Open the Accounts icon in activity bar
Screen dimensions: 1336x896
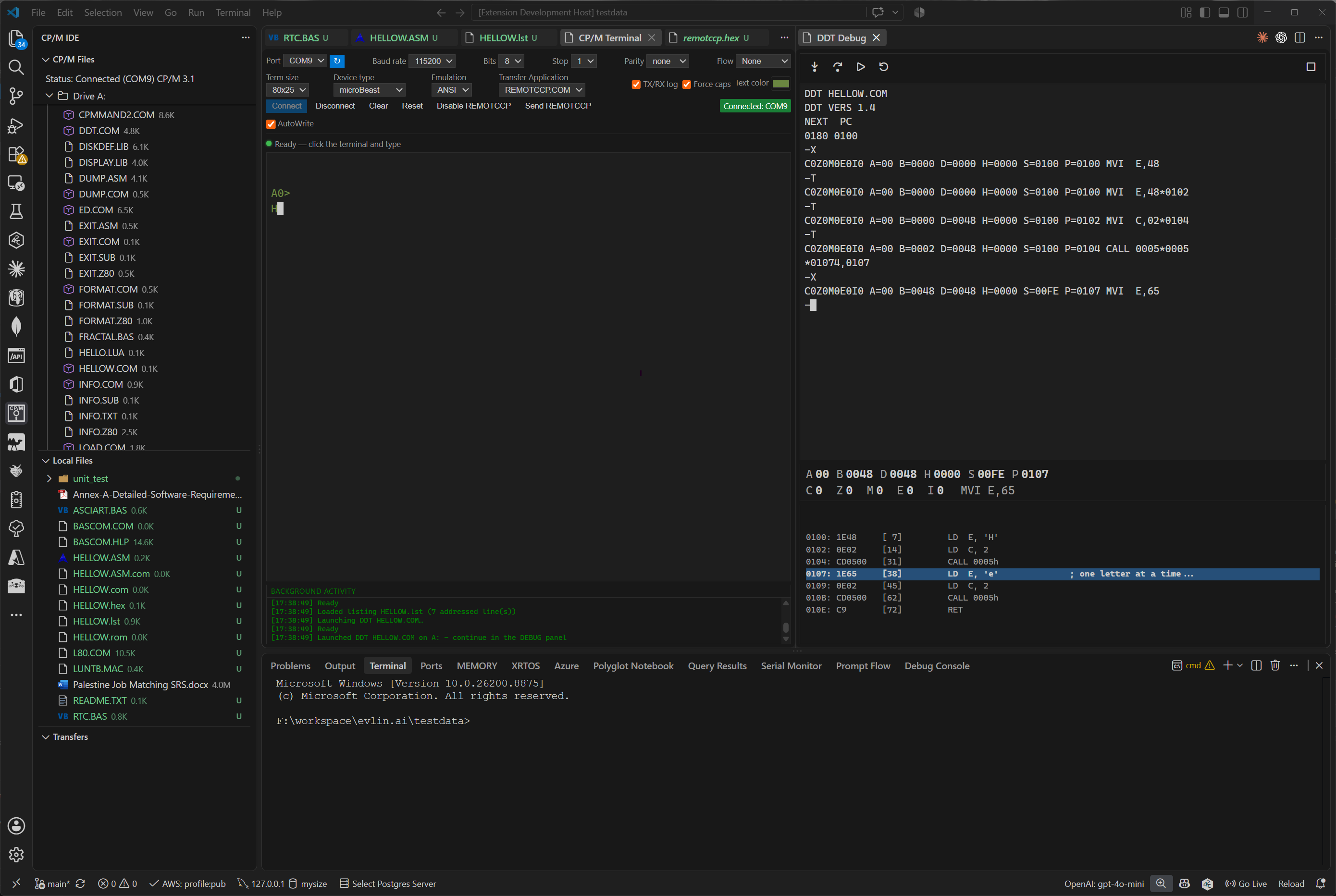tap(16, 826)
